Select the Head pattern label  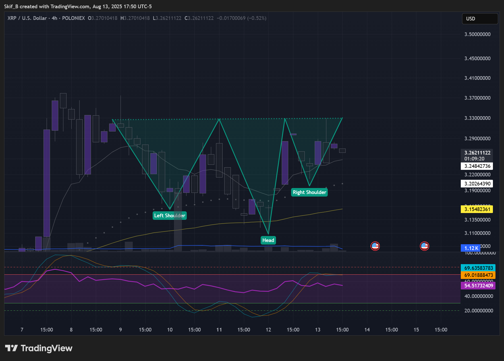tap(268, 240)
